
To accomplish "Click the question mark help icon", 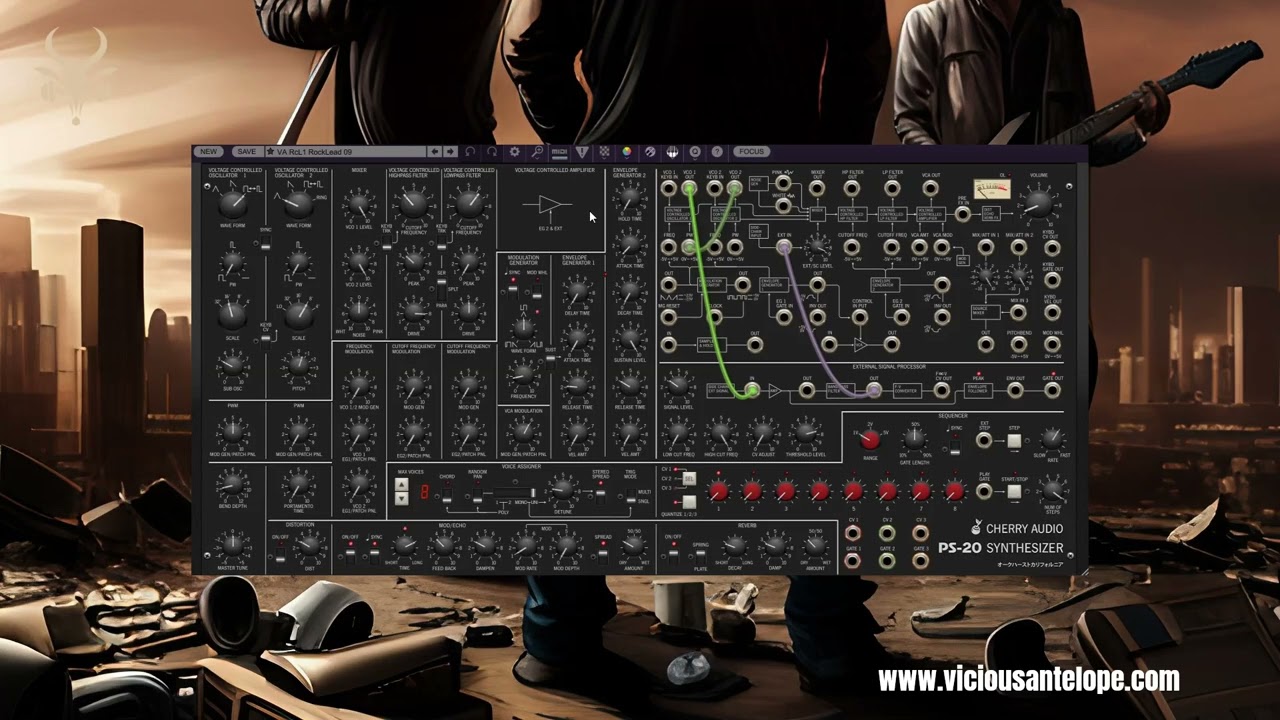I will coord(717,152).
